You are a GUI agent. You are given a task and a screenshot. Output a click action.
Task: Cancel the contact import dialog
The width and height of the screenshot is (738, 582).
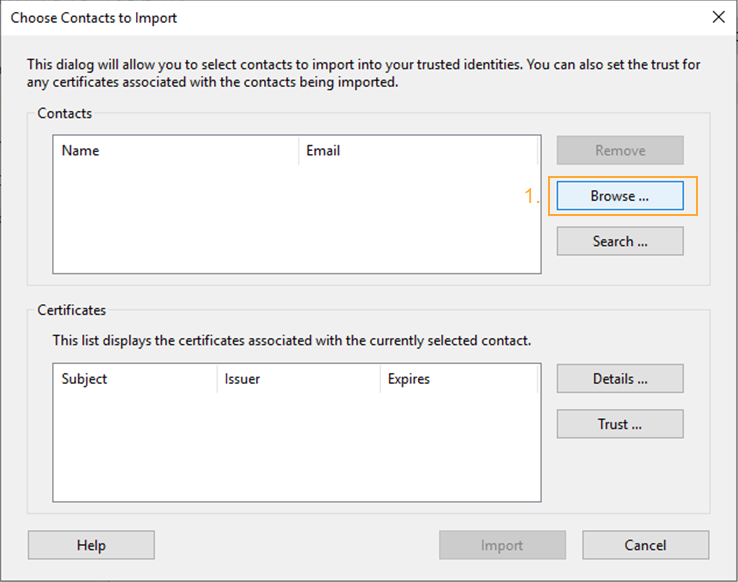pyautogui.click(x=645, y=545)
